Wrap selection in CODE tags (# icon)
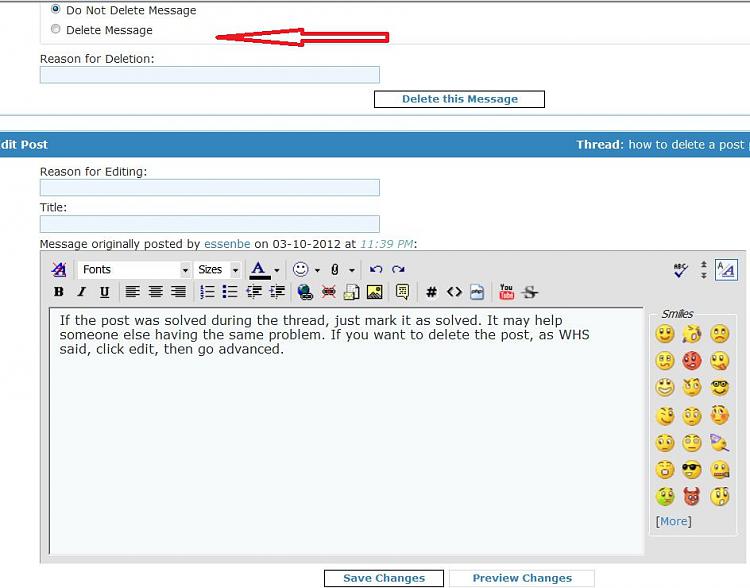750x588 pixels. coord(431,292)
